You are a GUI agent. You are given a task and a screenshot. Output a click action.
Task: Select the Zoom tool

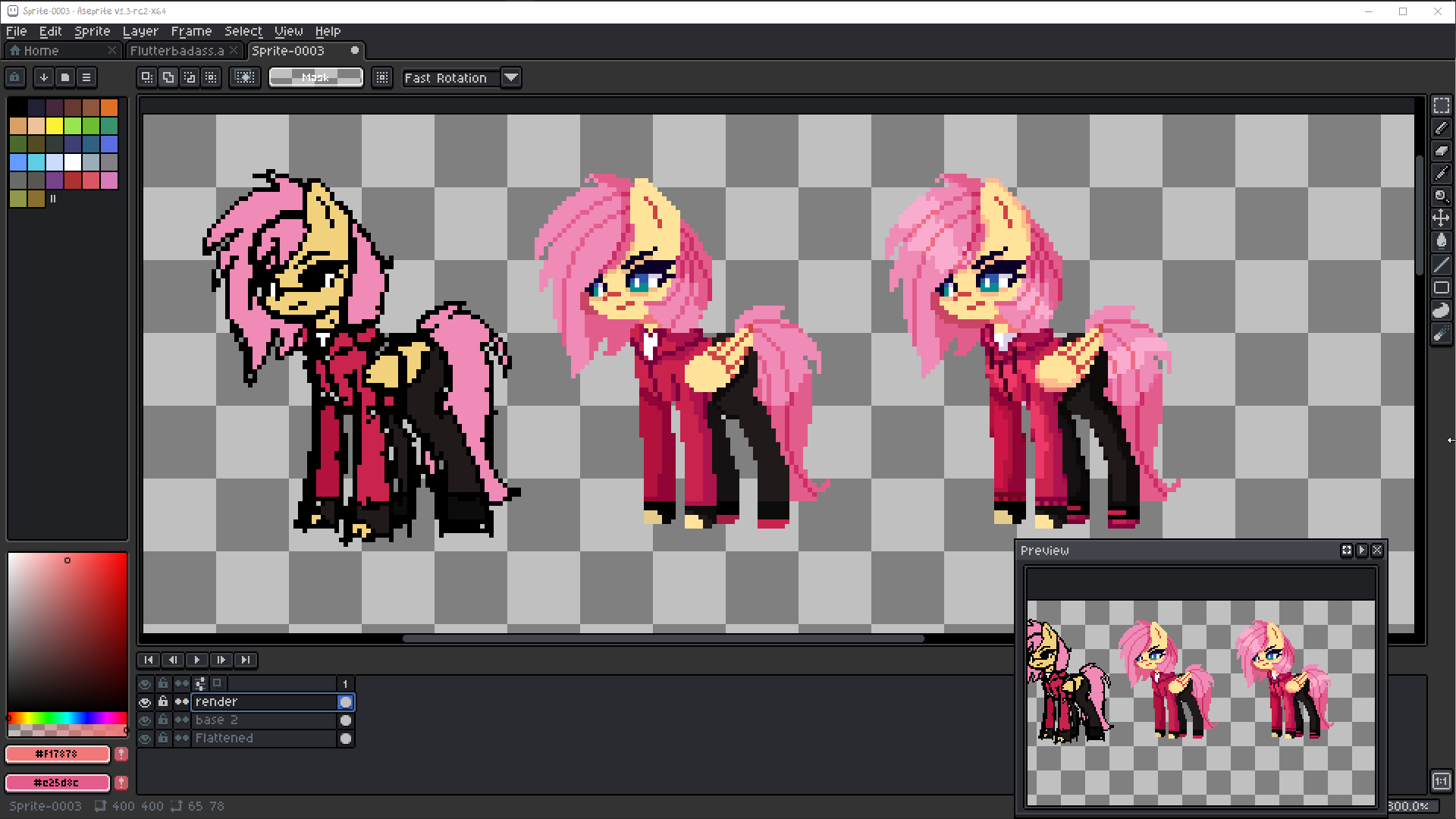[x=1441, y=196]
